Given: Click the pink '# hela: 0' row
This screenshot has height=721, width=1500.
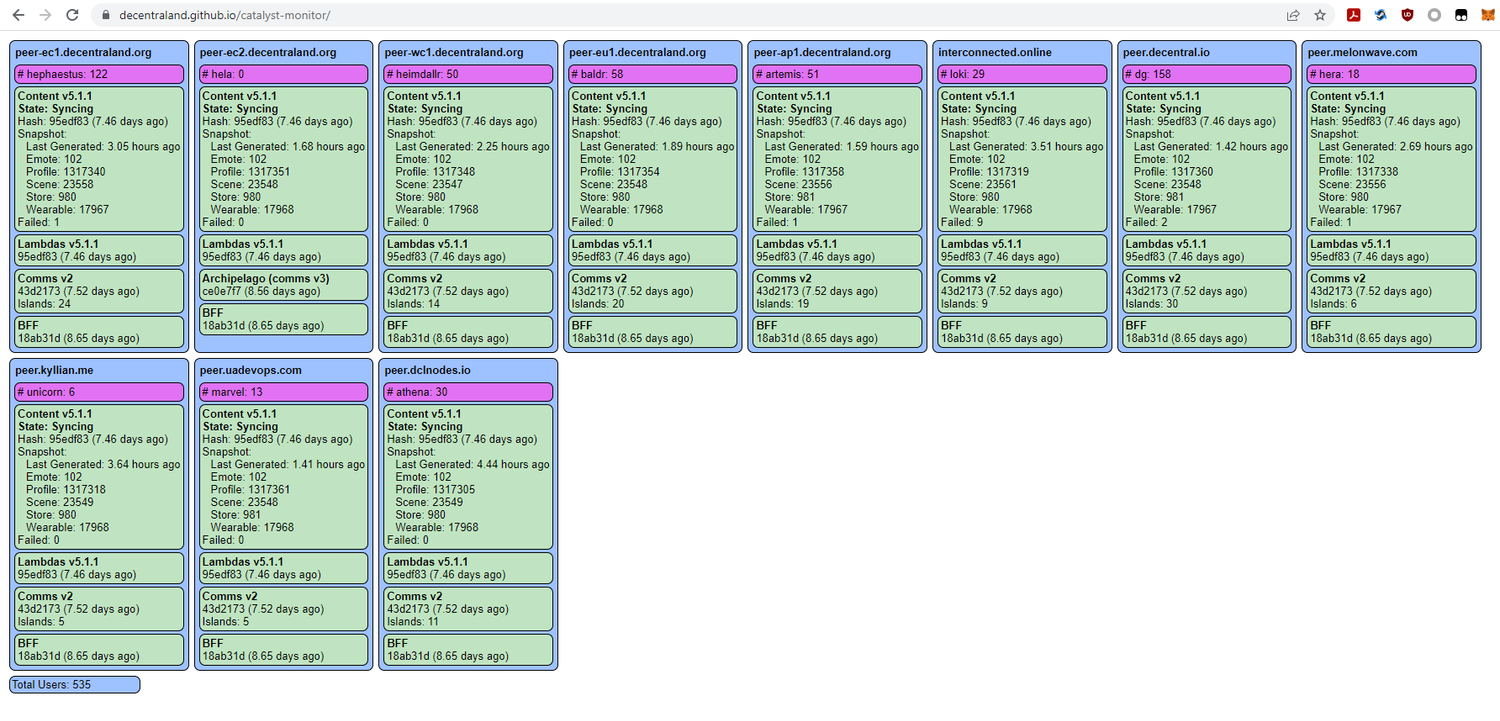Looking at the screenshot, I should click(x=284, y=74).
